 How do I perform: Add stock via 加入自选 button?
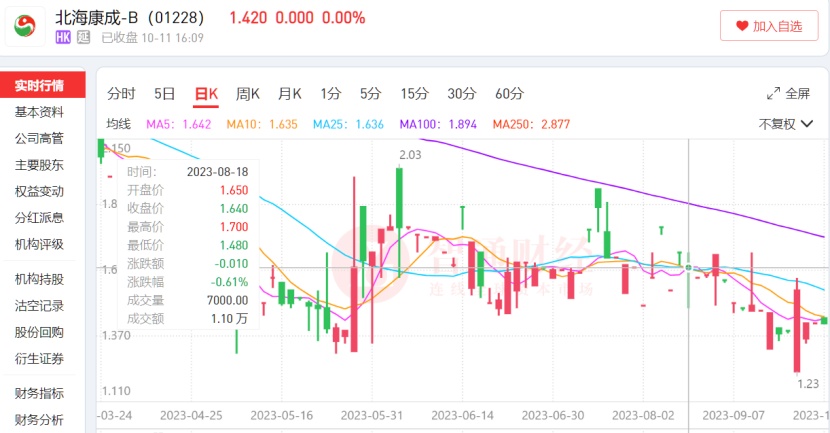click(769, 26)
